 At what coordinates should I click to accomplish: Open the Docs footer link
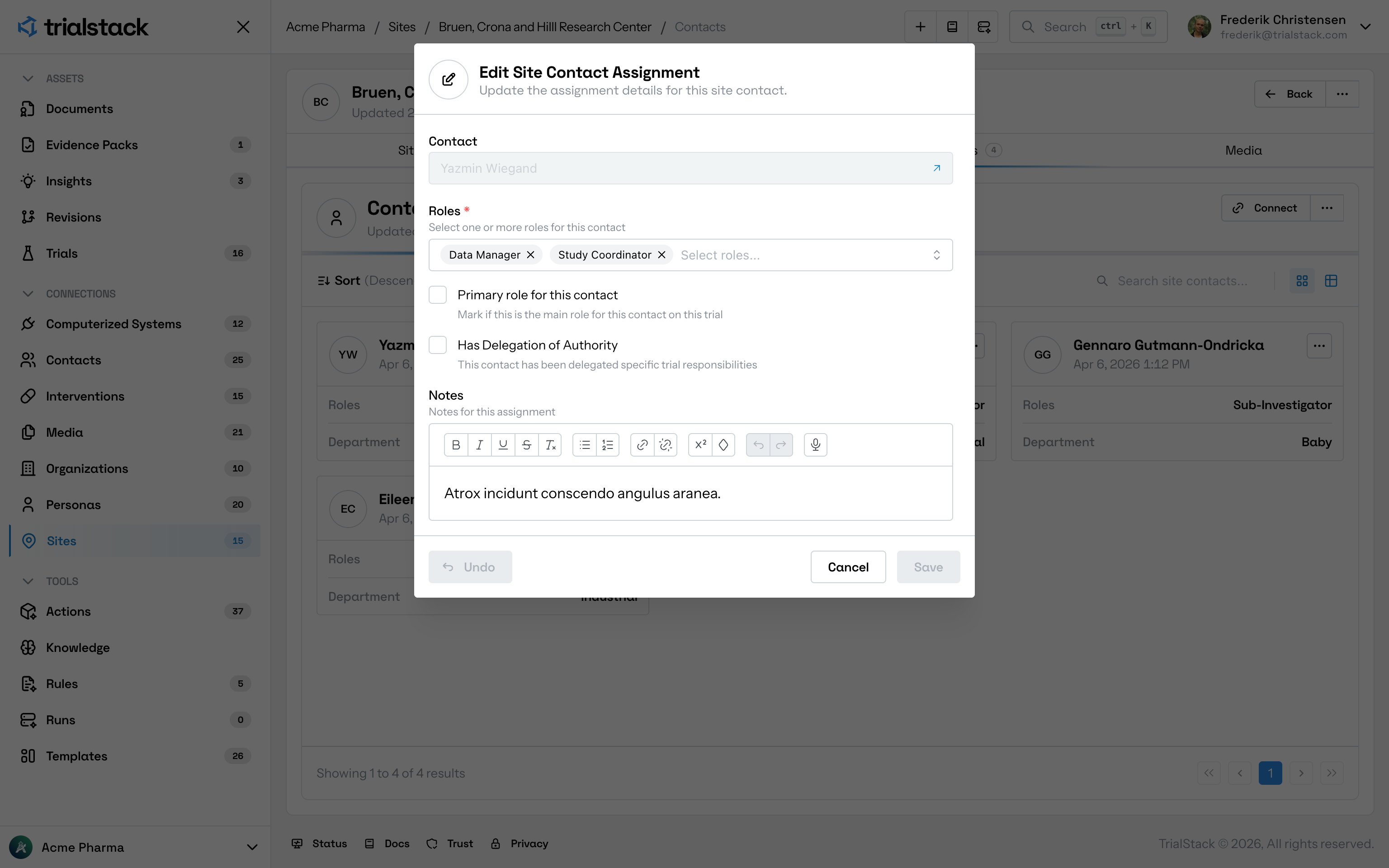click(x=387, y=843)
